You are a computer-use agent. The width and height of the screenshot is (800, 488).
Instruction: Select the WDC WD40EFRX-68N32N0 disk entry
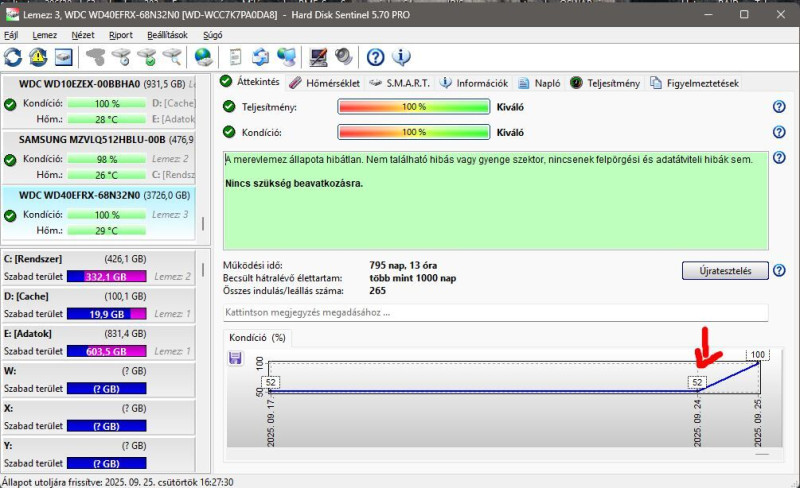point(99,213)
